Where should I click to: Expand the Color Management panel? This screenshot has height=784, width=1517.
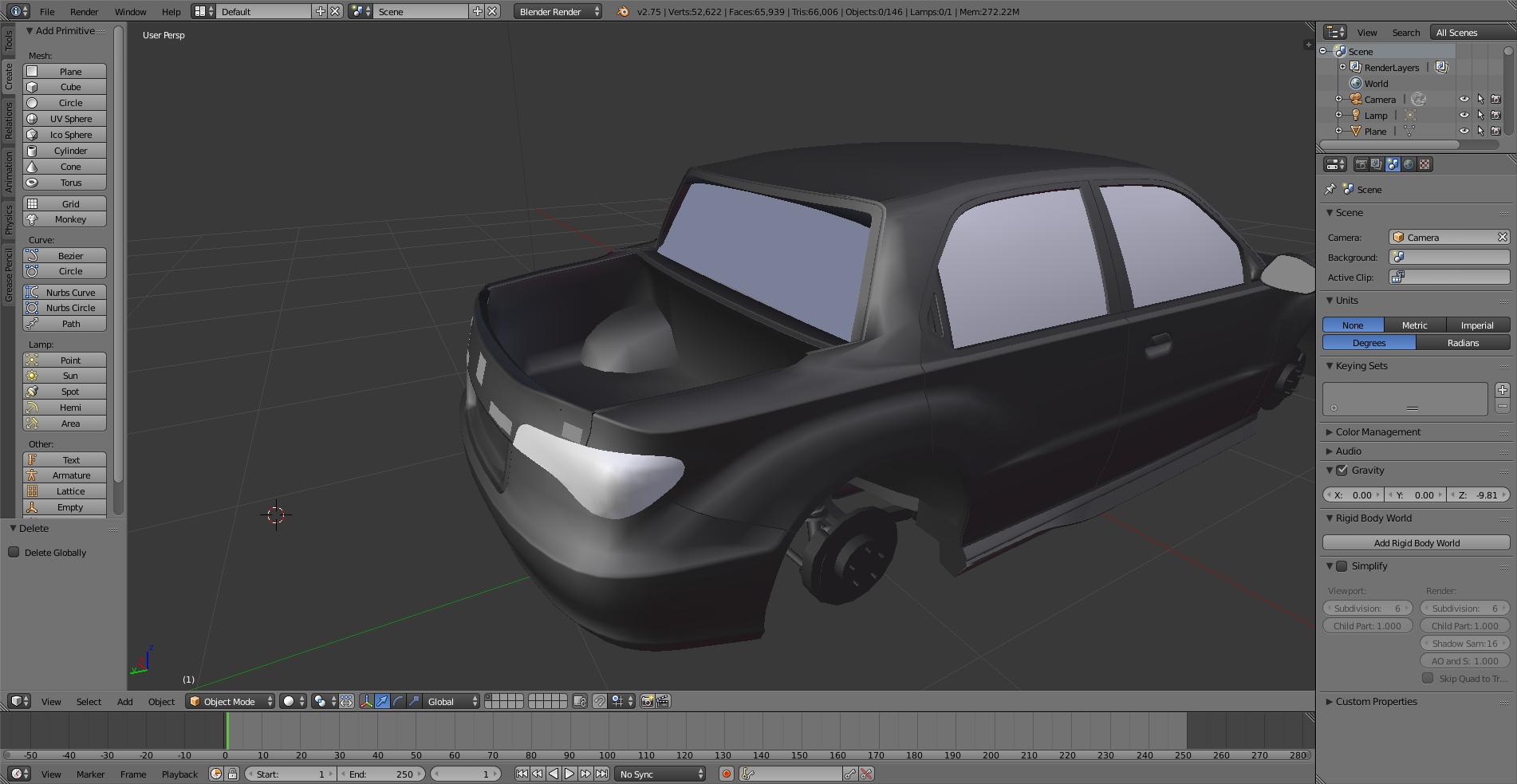1377,432
